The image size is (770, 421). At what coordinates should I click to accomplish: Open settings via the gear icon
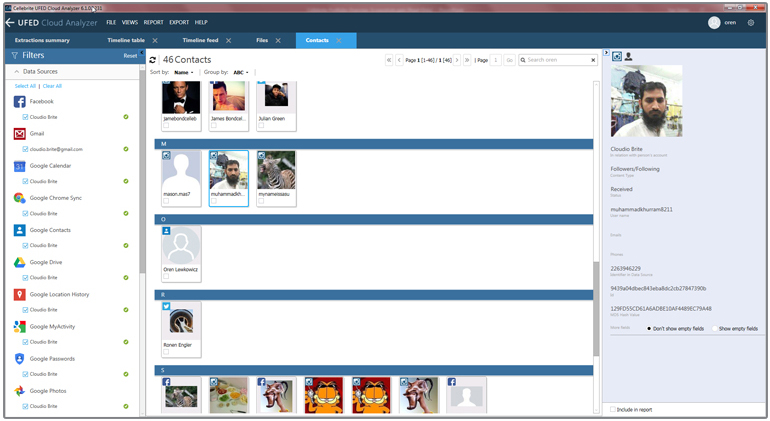tap(751, 22)
